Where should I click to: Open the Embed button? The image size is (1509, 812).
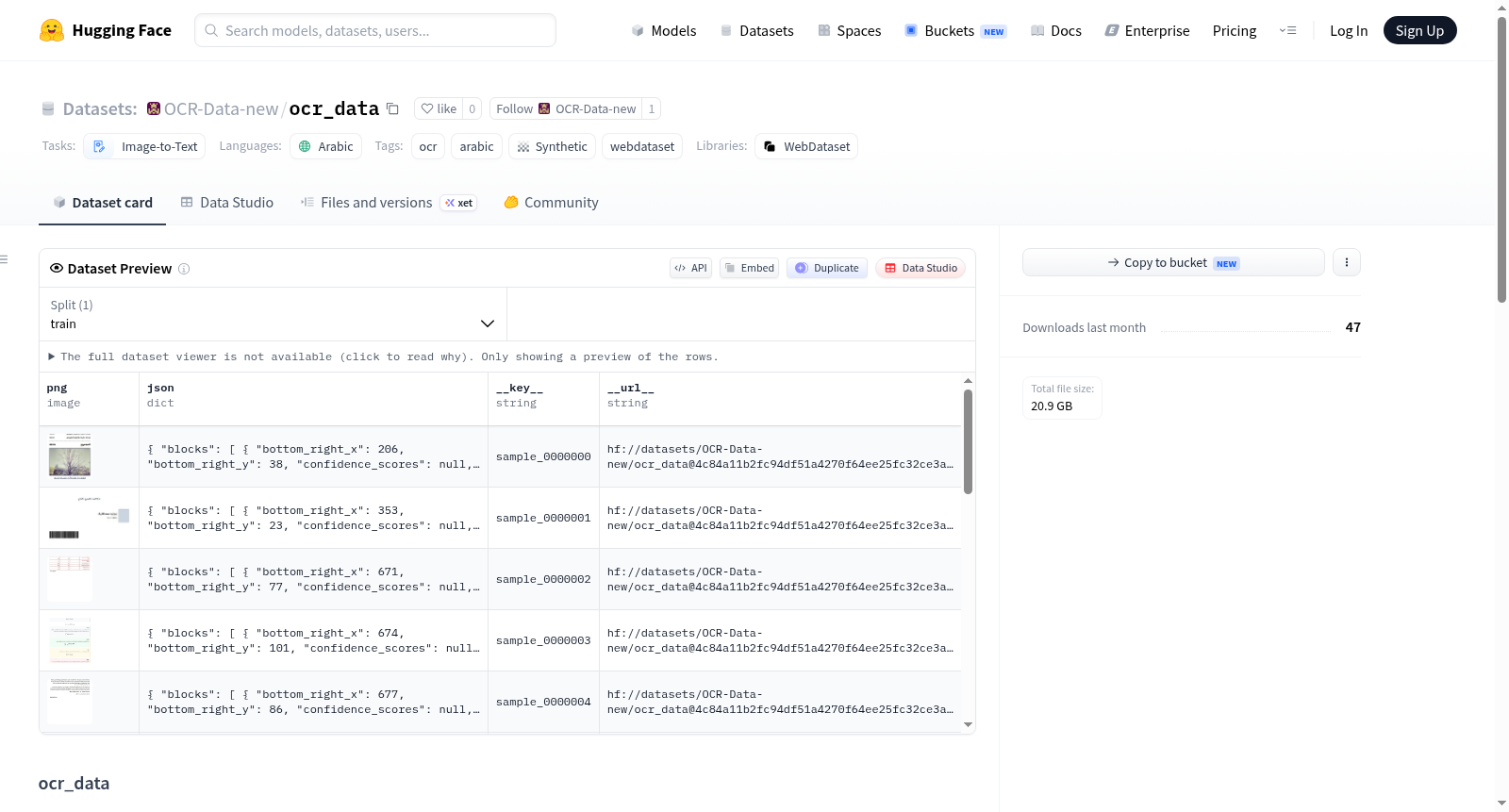[750, 268]
